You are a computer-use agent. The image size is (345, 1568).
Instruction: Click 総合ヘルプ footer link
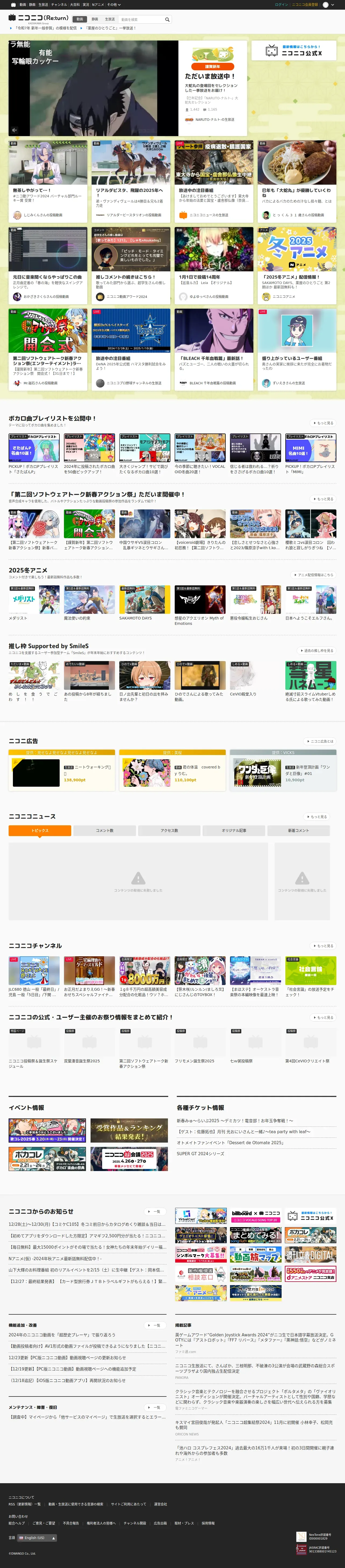coord(16,1523)
